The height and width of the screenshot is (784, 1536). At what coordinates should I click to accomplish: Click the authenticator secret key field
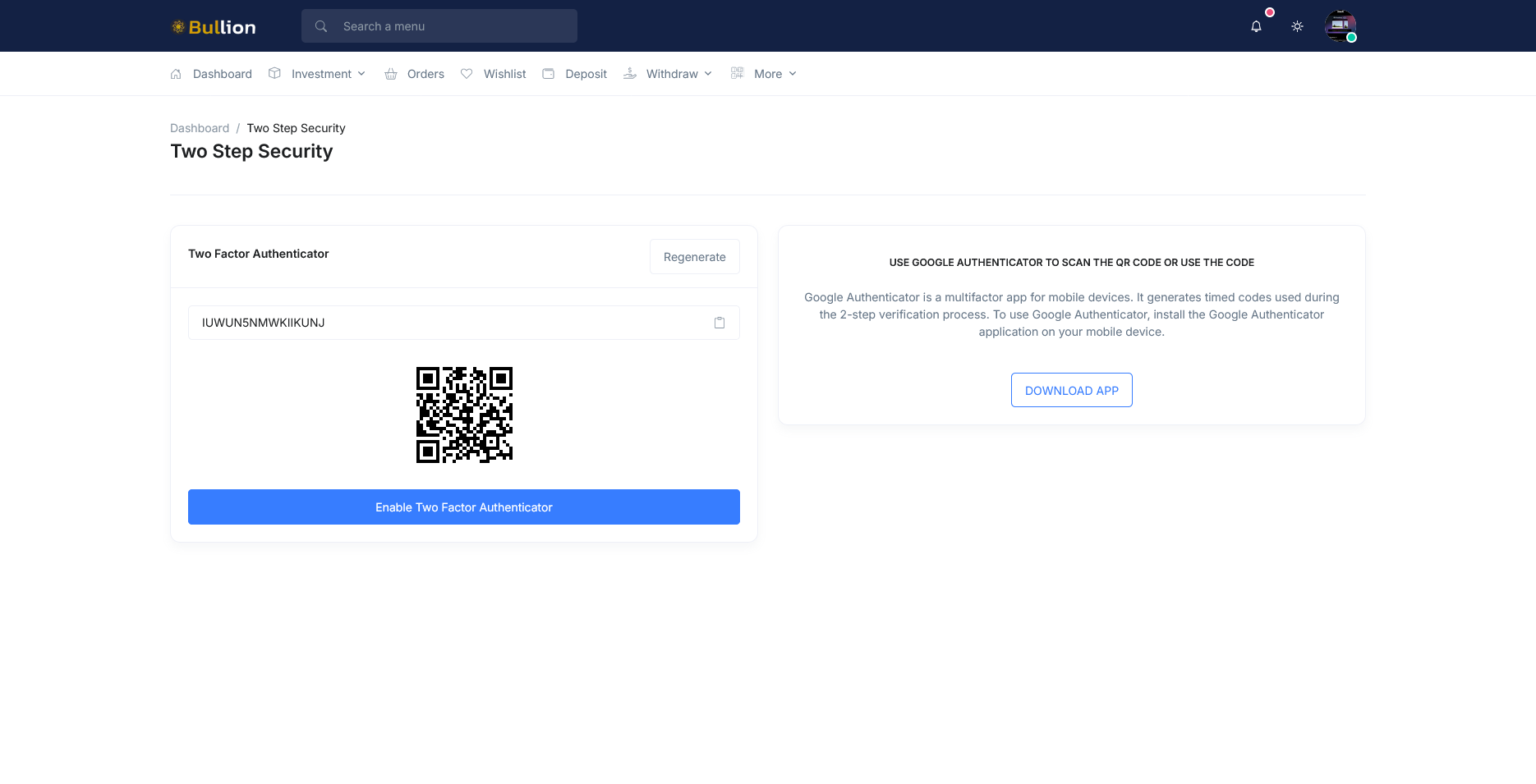click(x=464, y=323)
